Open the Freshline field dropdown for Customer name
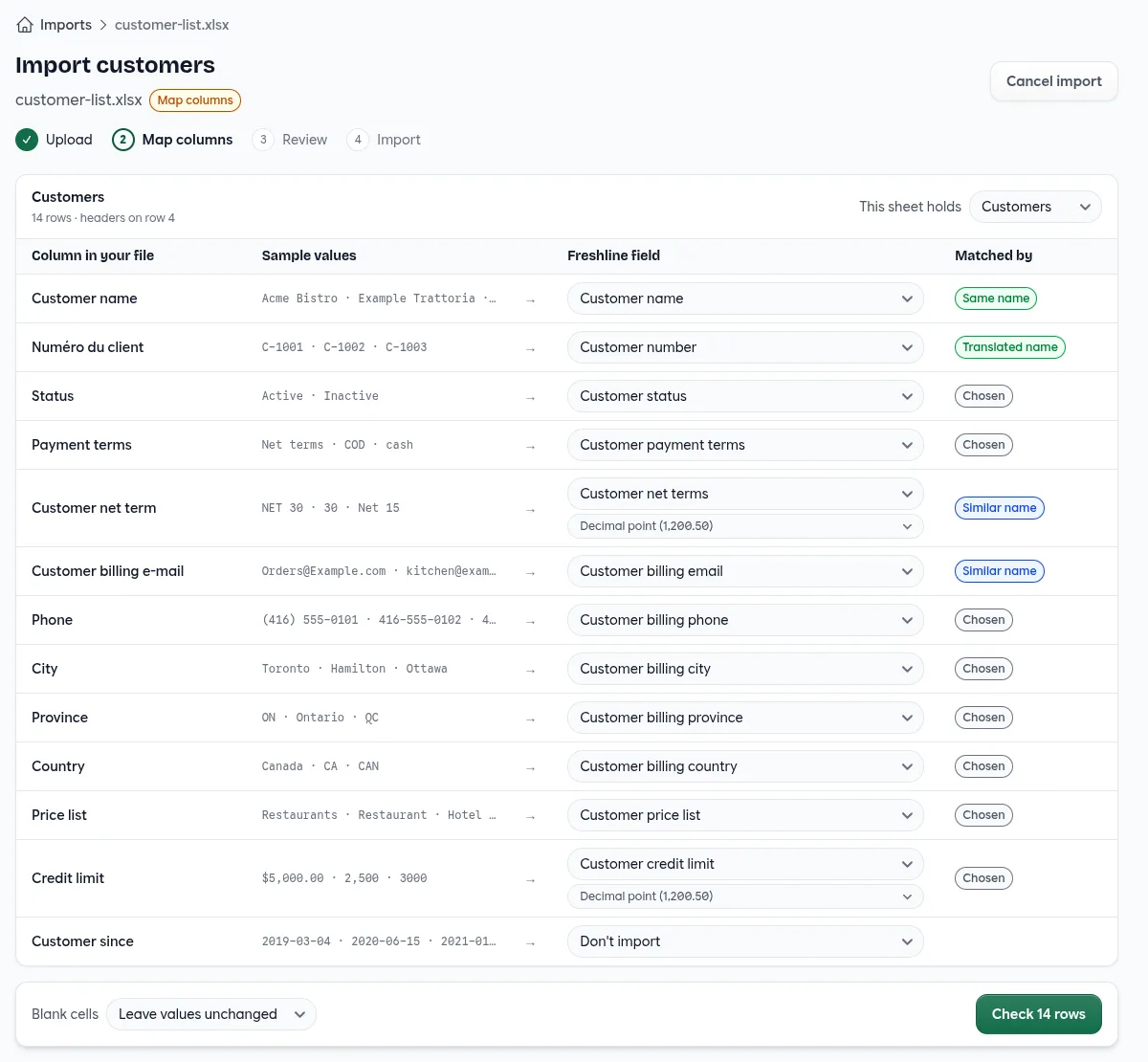 pos(745,299)
